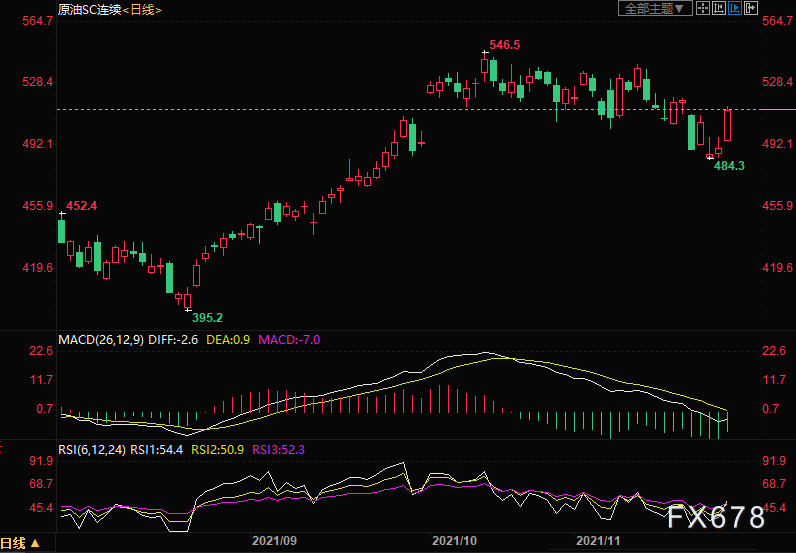Select the MACD(26,12,9) indicator label
The image size is (796, 553).
pos(101,340)
